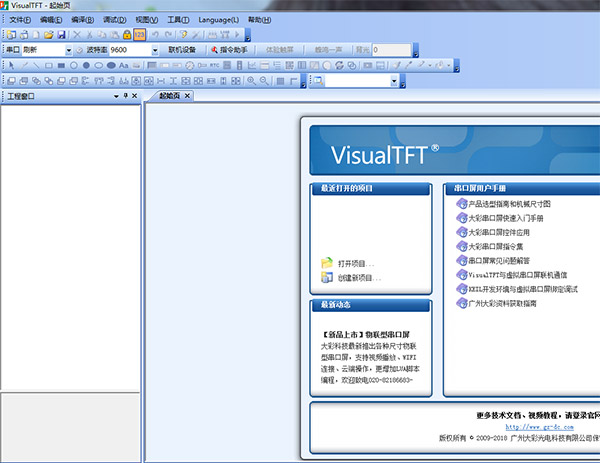Open the Language menu
Image resolution: width=600 pixels, height=463 pixels.
(x=218, y=20)
